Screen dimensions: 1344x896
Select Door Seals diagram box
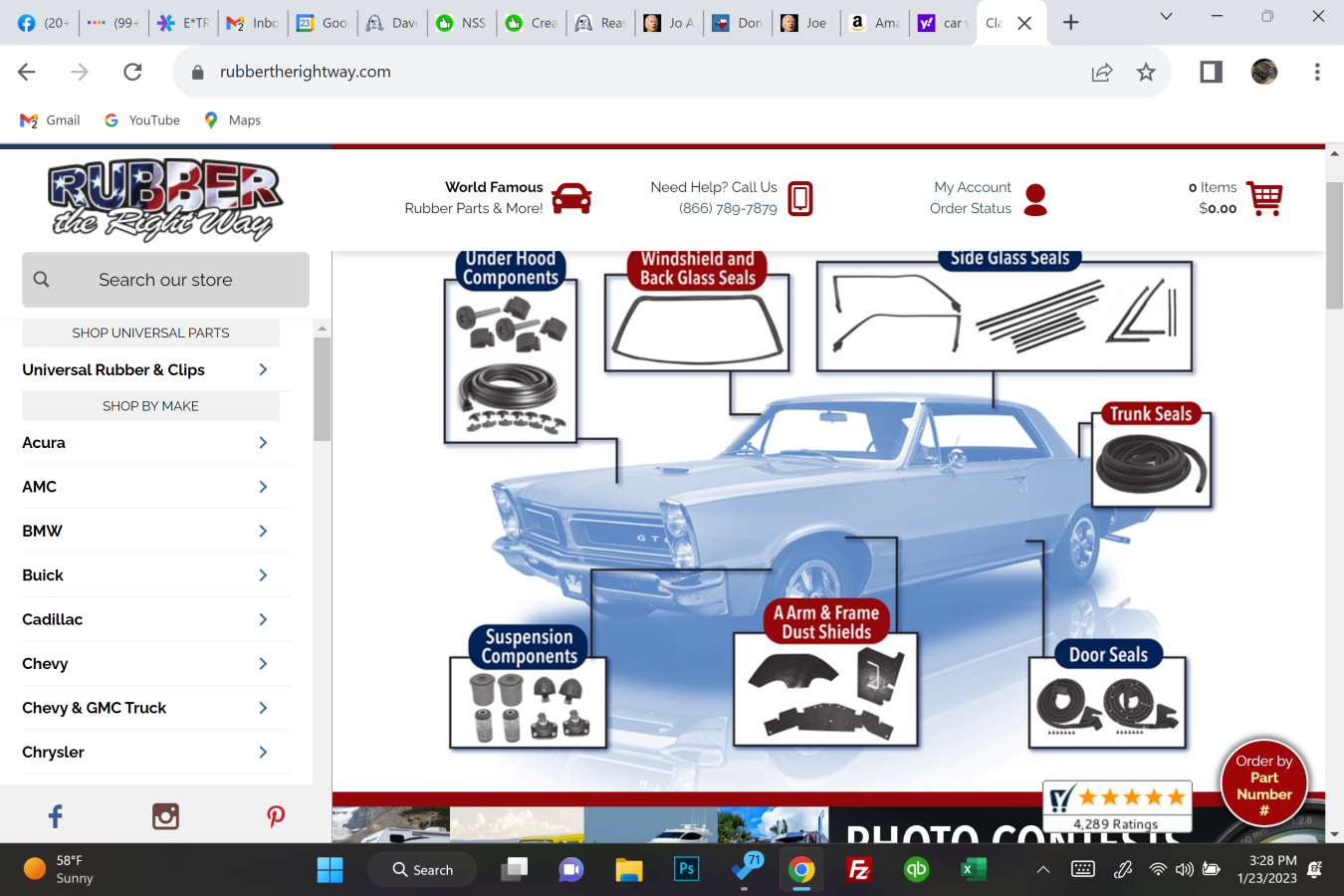pos(1108,694)
